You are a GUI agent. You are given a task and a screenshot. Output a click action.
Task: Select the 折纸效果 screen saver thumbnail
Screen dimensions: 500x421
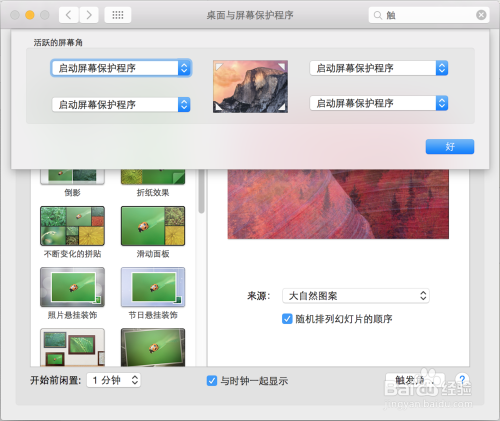coord(153,177)
